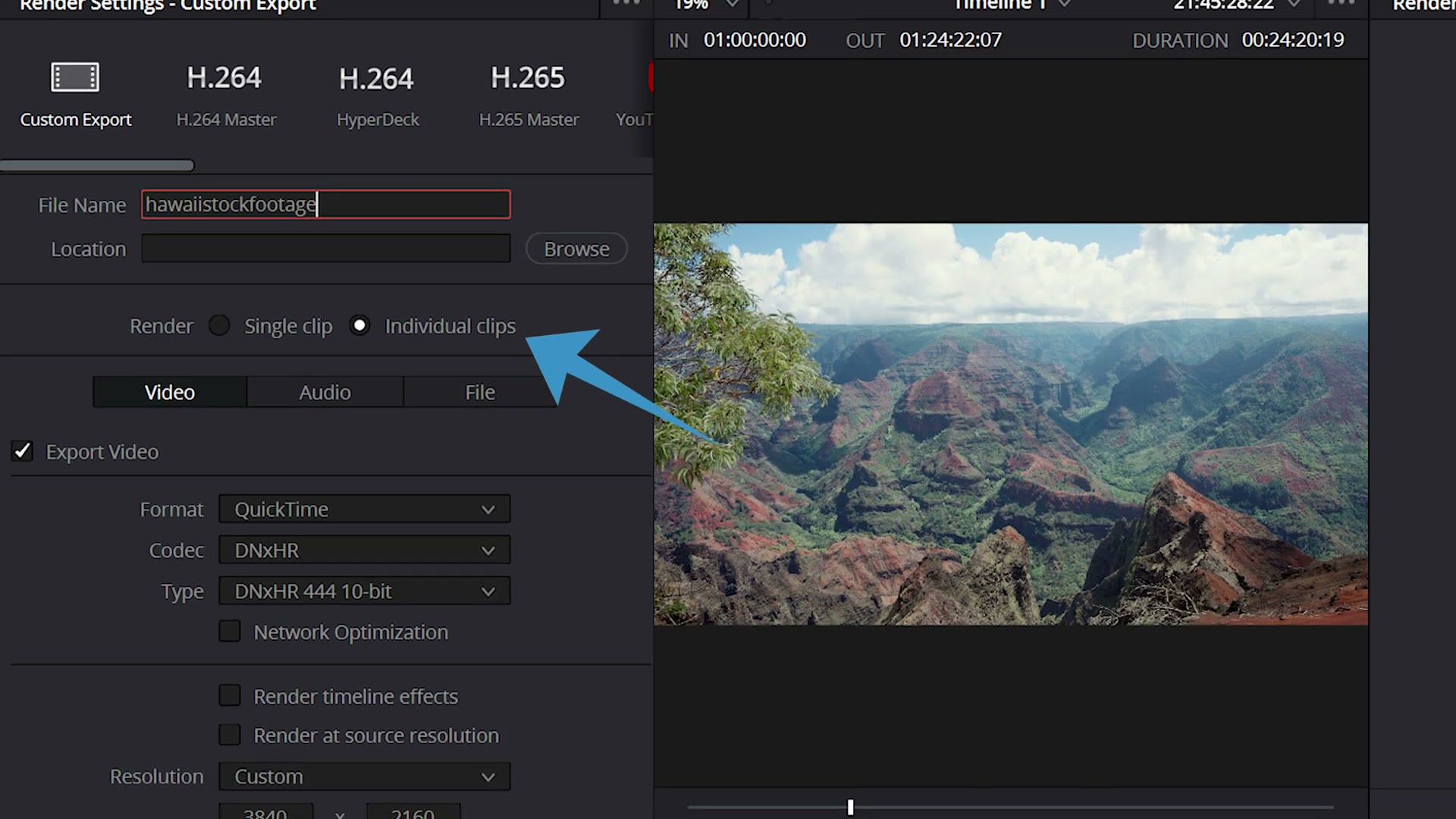Click the File Name input field
The image size is (1456, 819).
point(326,205)
